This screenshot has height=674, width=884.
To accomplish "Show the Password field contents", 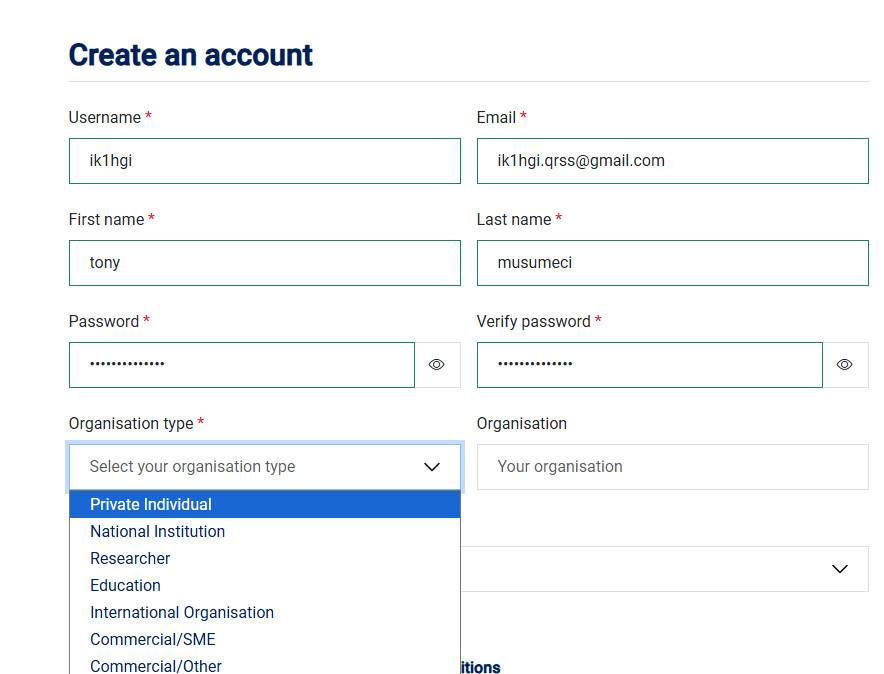I will [x=437, y=365].
